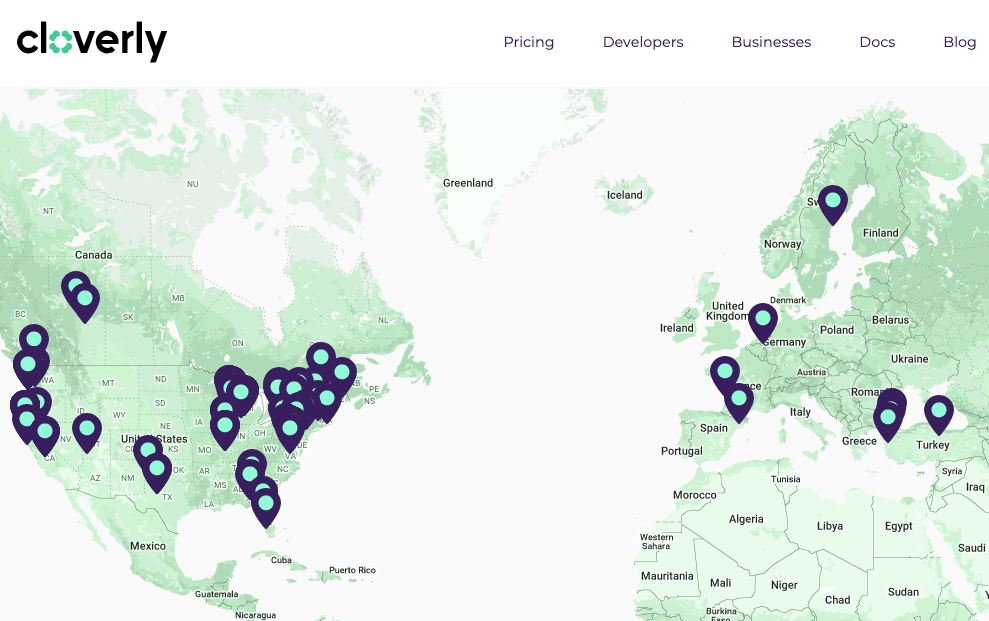Click the pin over Texas panhandle
The image size is (989, 621).
[x=156, y=472]
